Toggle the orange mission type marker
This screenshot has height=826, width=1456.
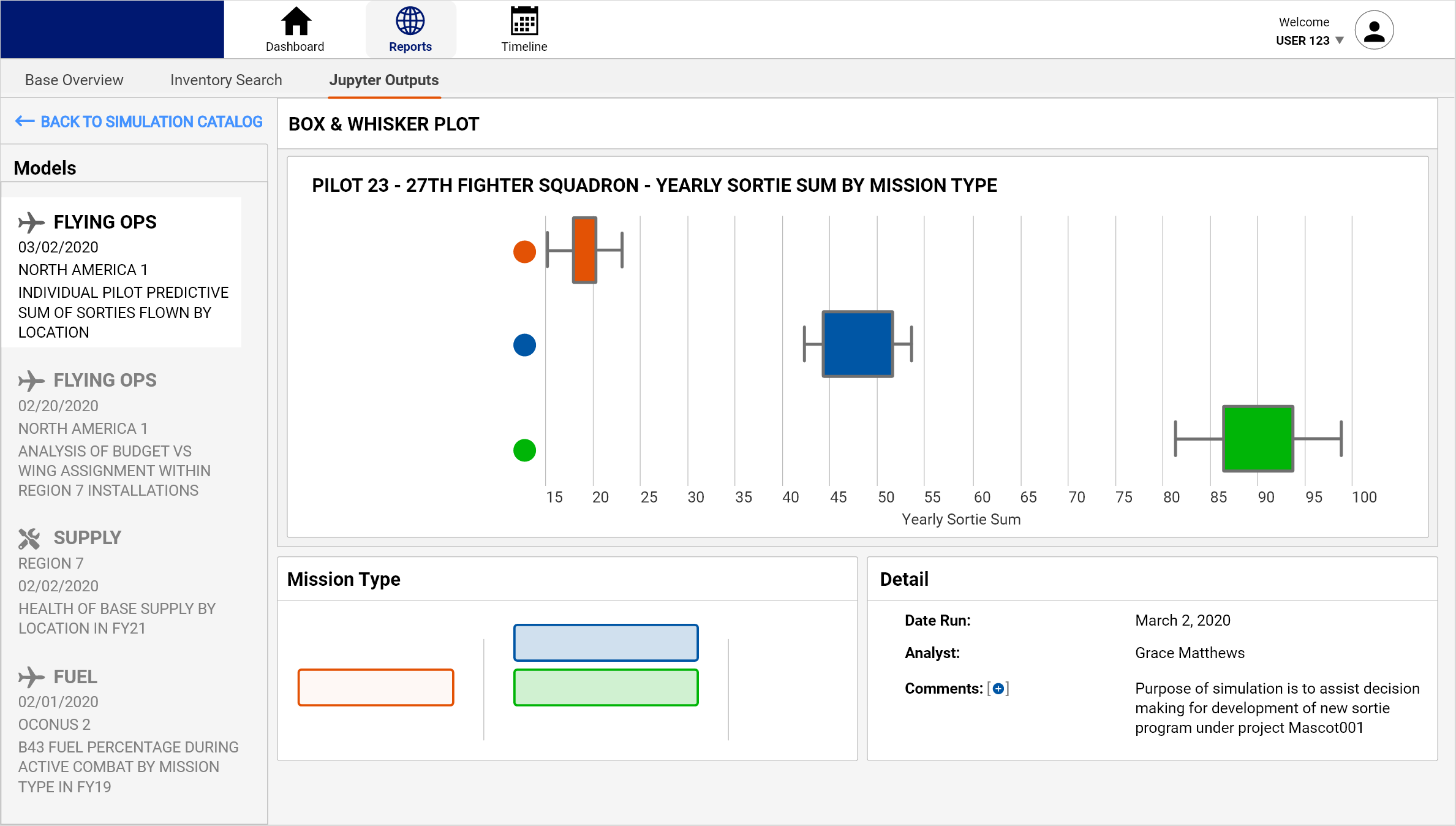tap(524, 251)
